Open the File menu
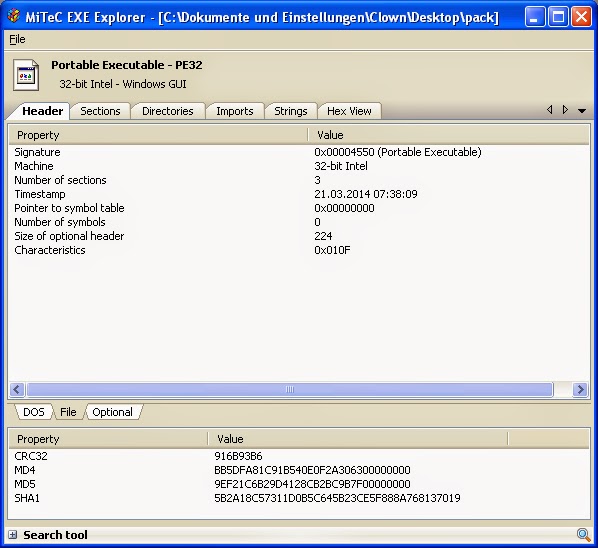This screenshot has height=548, width=598. coord(17,39)
